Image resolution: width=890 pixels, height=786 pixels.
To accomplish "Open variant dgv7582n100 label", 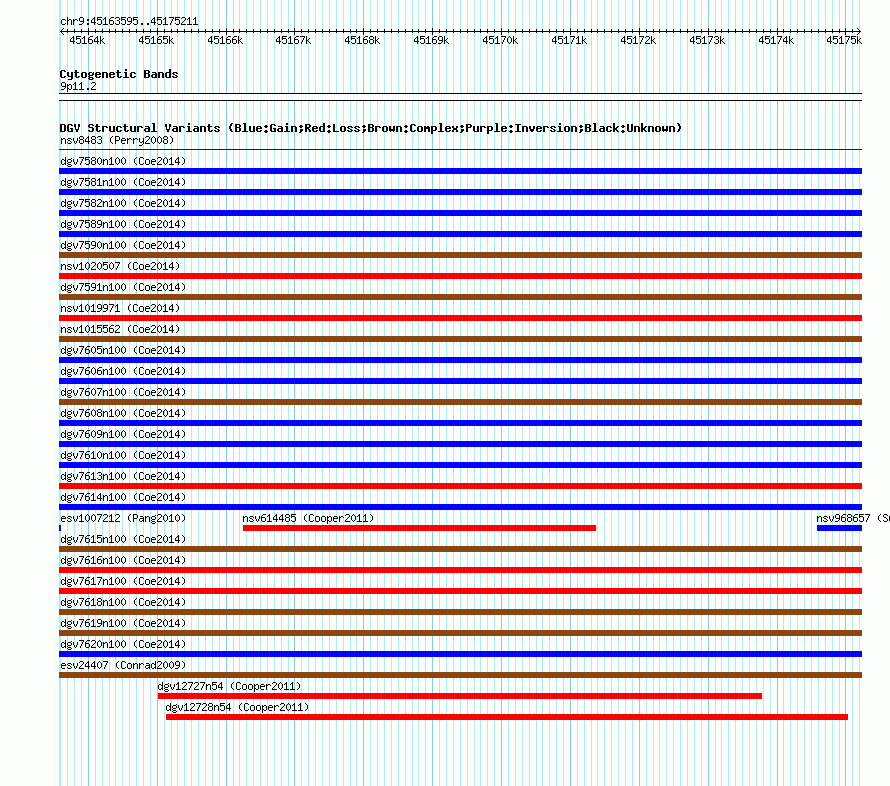I will [123, 203].
